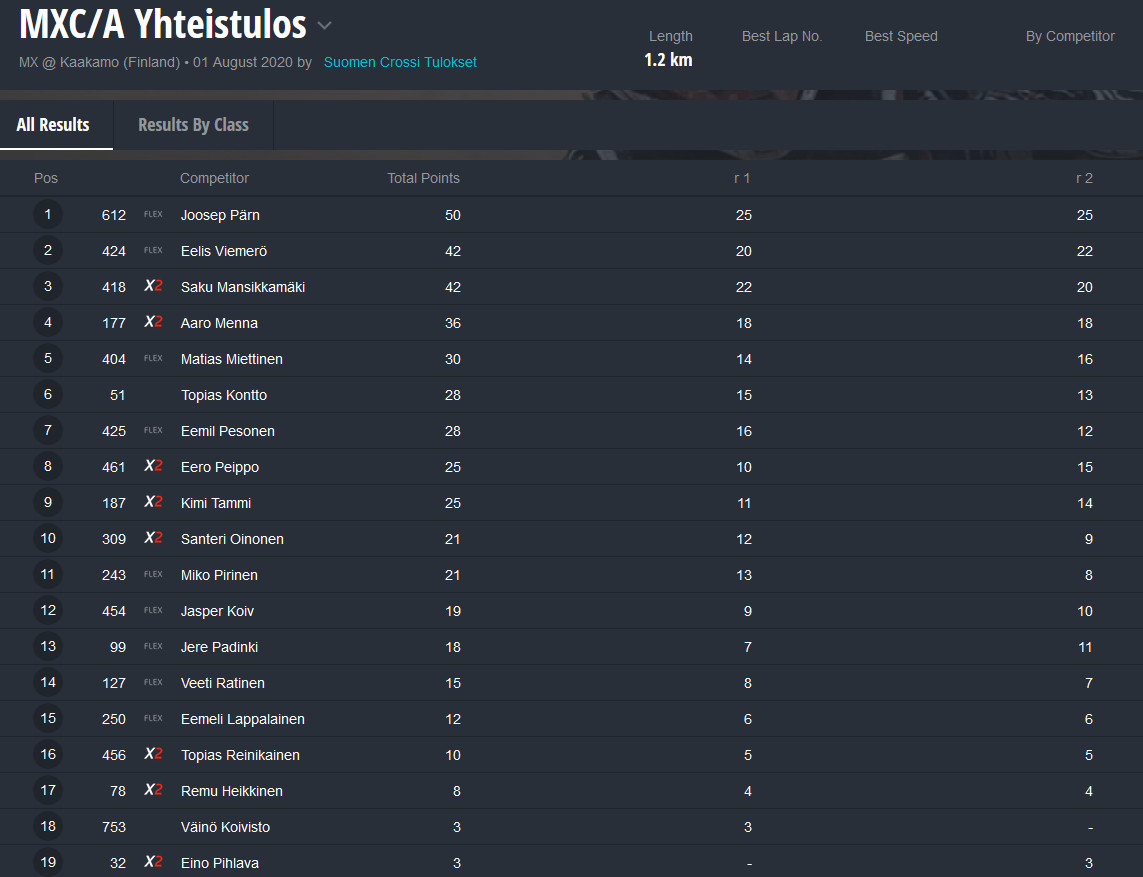This screenshot has width=1143, height=877.
Task: Click the r 2 column header
Action: click(x=1084, y=179)
